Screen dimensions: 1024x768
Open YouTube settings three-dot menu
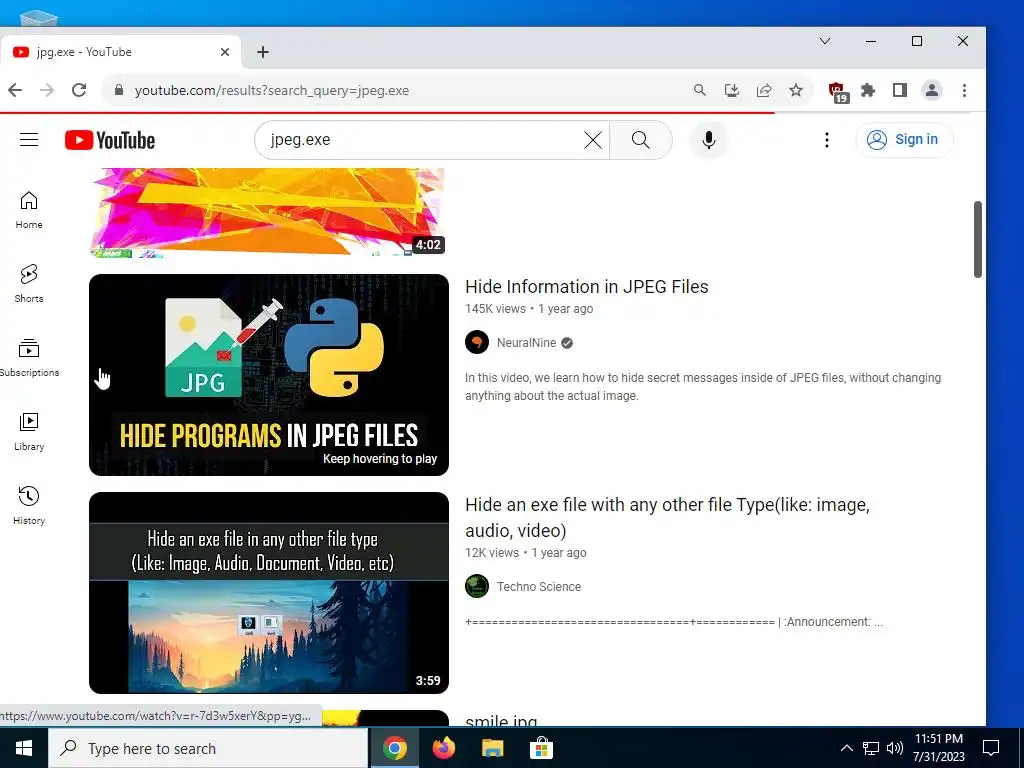pos(827,140)
